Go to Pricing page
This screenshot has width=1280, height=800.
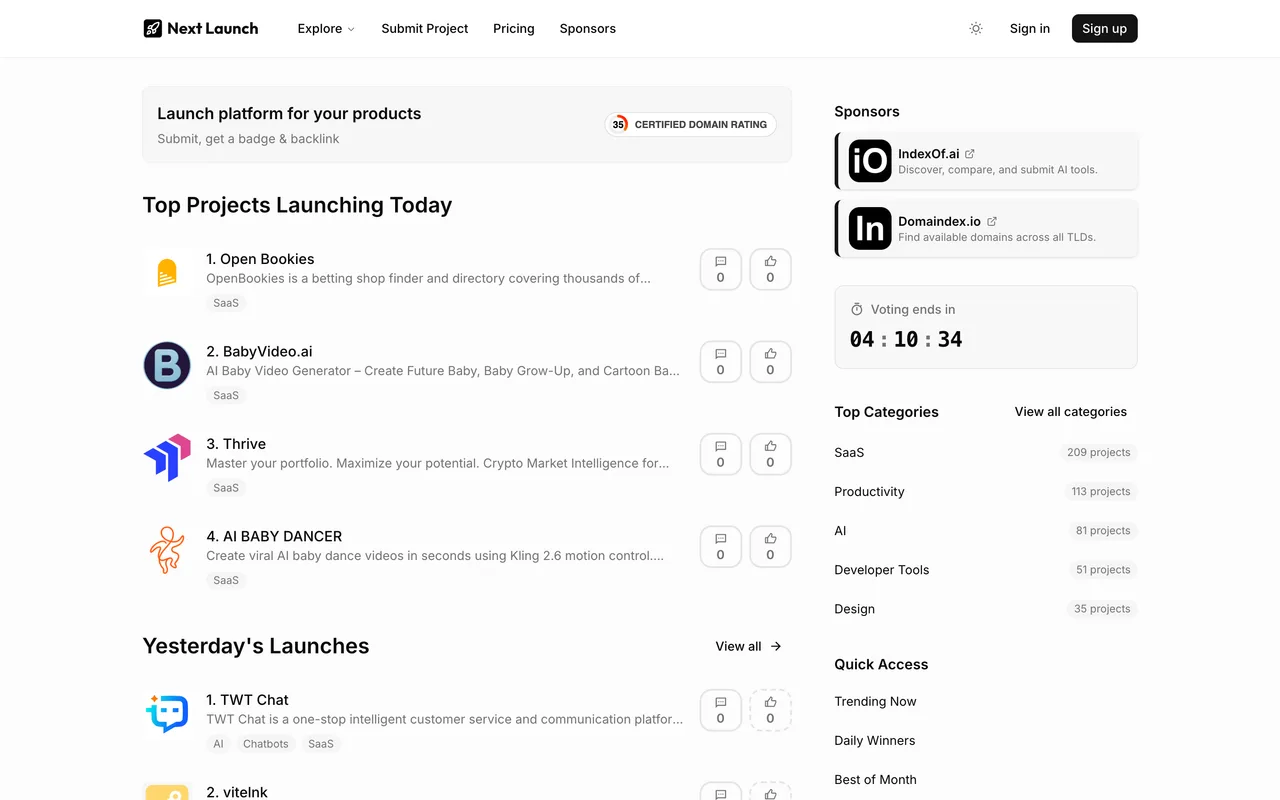pos(514,28)
